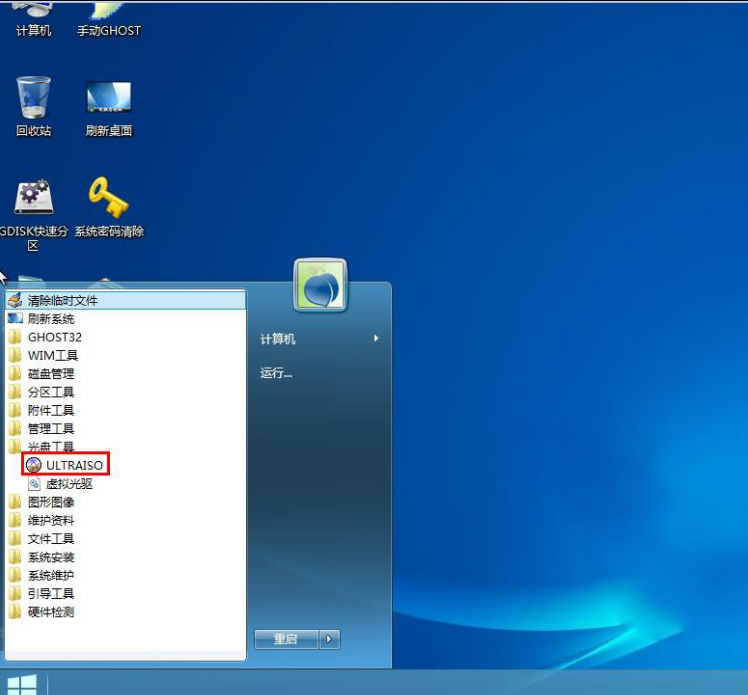Click the Windows Start button on taskbar
This screenshot has height=695, width=748.
(22, 684)
